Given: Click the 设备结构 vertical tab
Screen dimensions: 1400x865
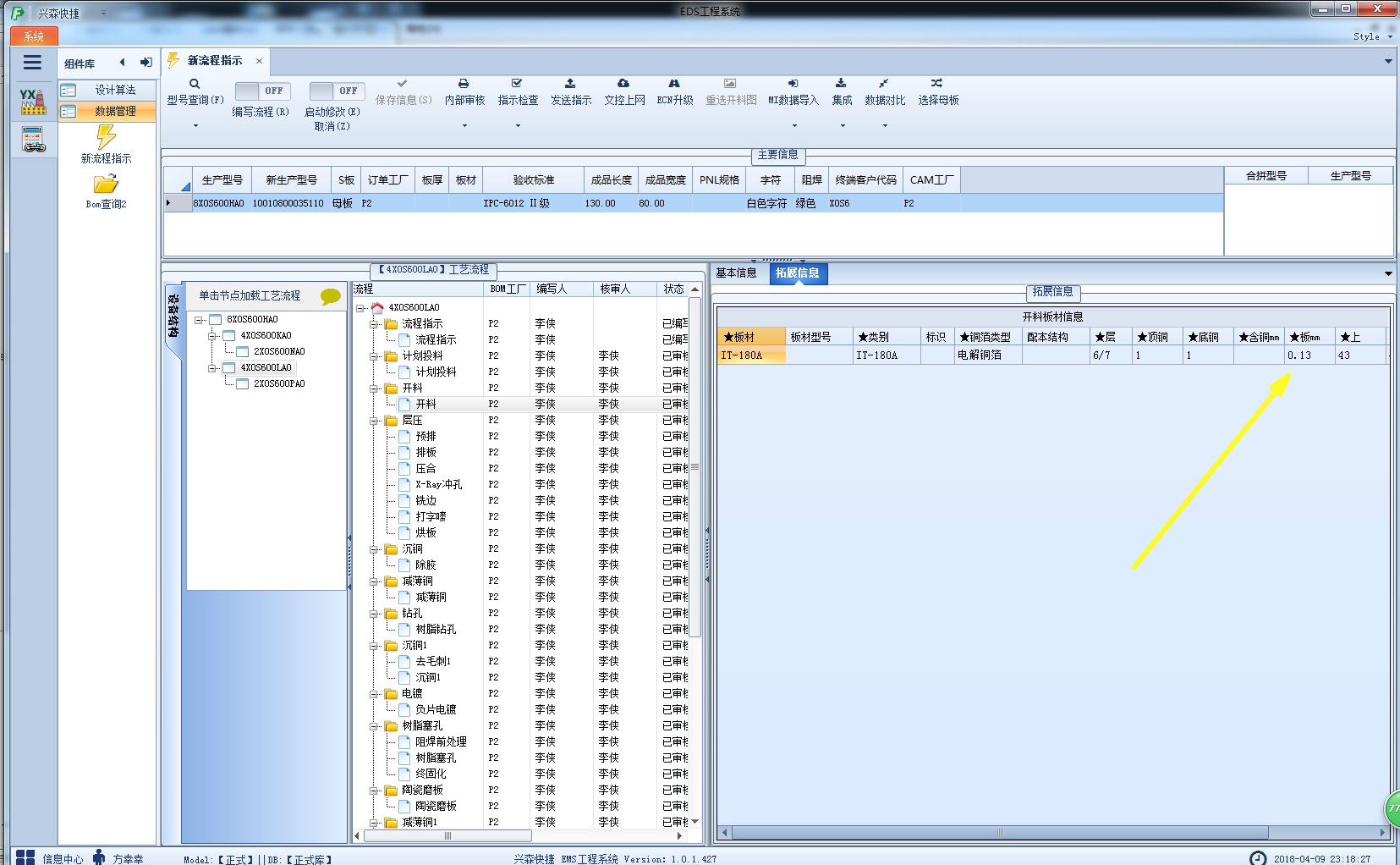Looking at the screenshot, I should (173, 317).
